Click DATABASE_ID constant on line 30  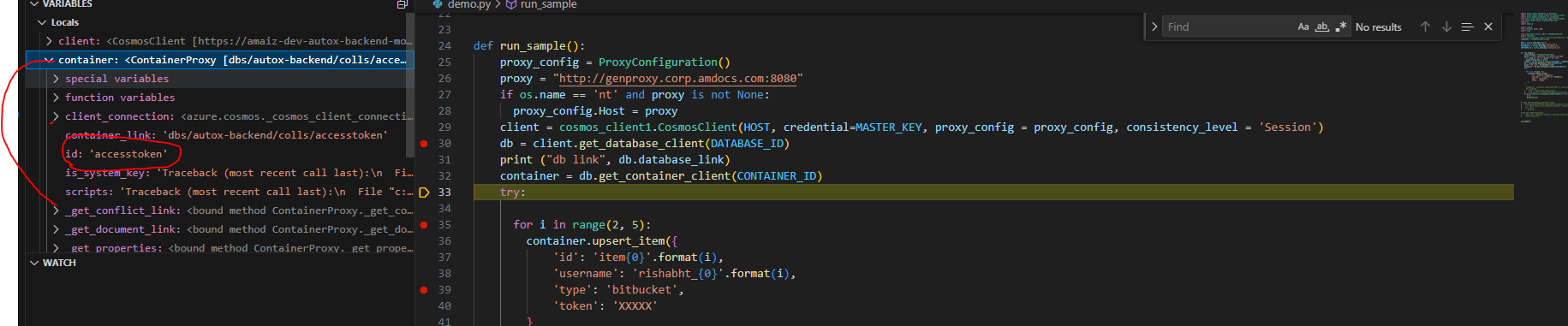point(747,144)
